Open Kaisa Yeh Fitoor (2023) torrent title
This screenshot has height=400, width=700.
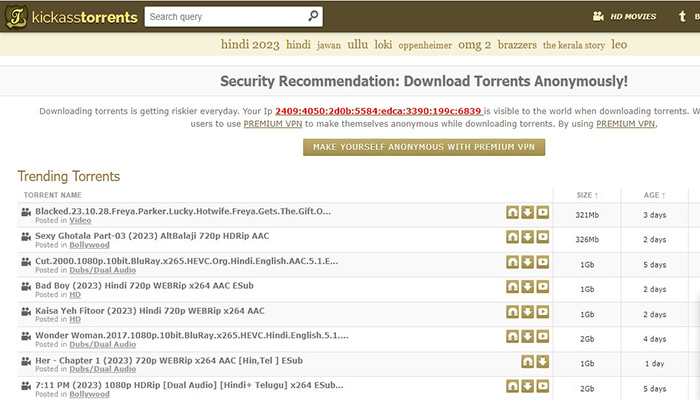(x=150, y=311)
